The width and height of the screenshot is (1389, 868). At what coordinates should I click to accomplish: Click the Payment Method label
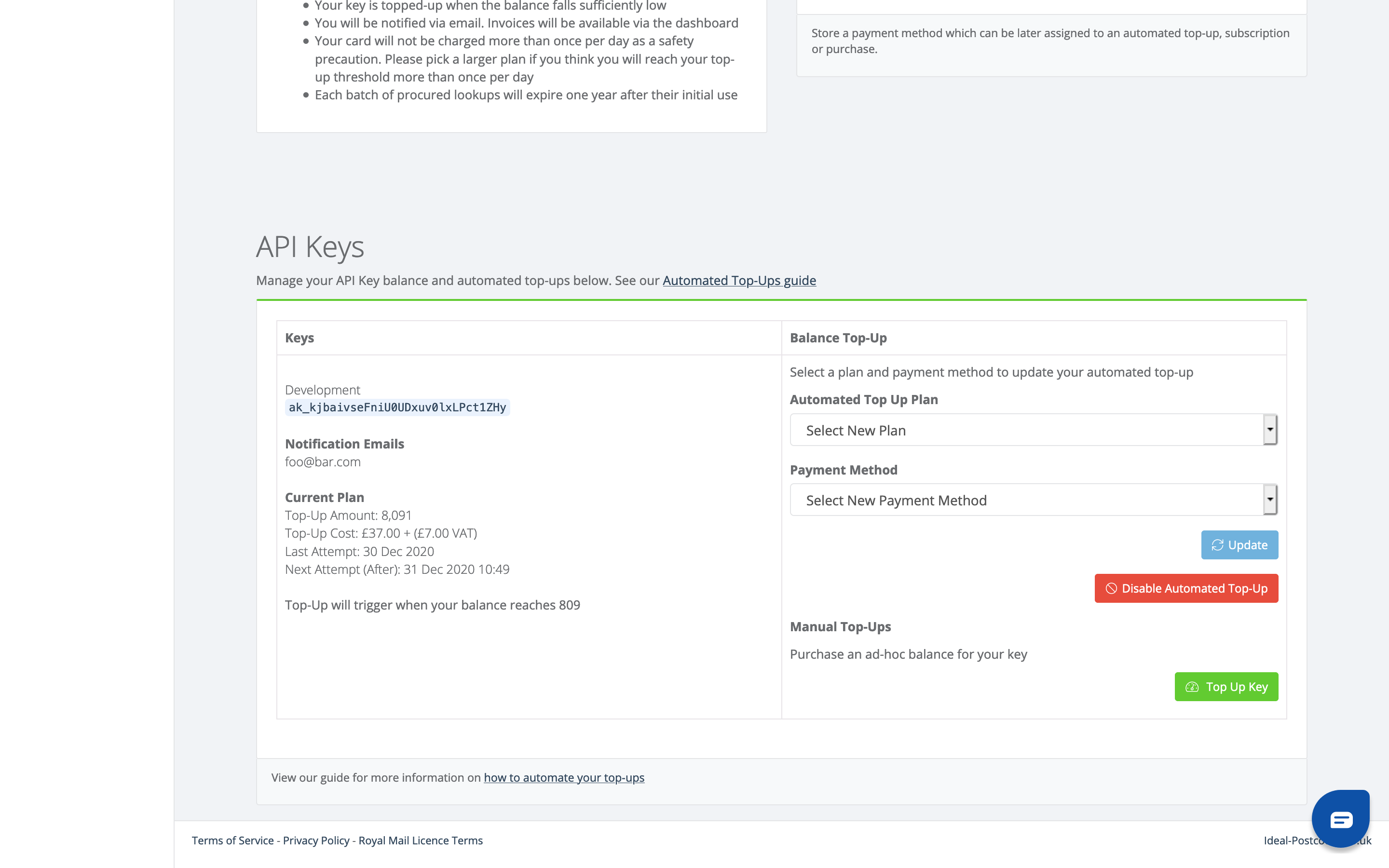tap(844, 470)
